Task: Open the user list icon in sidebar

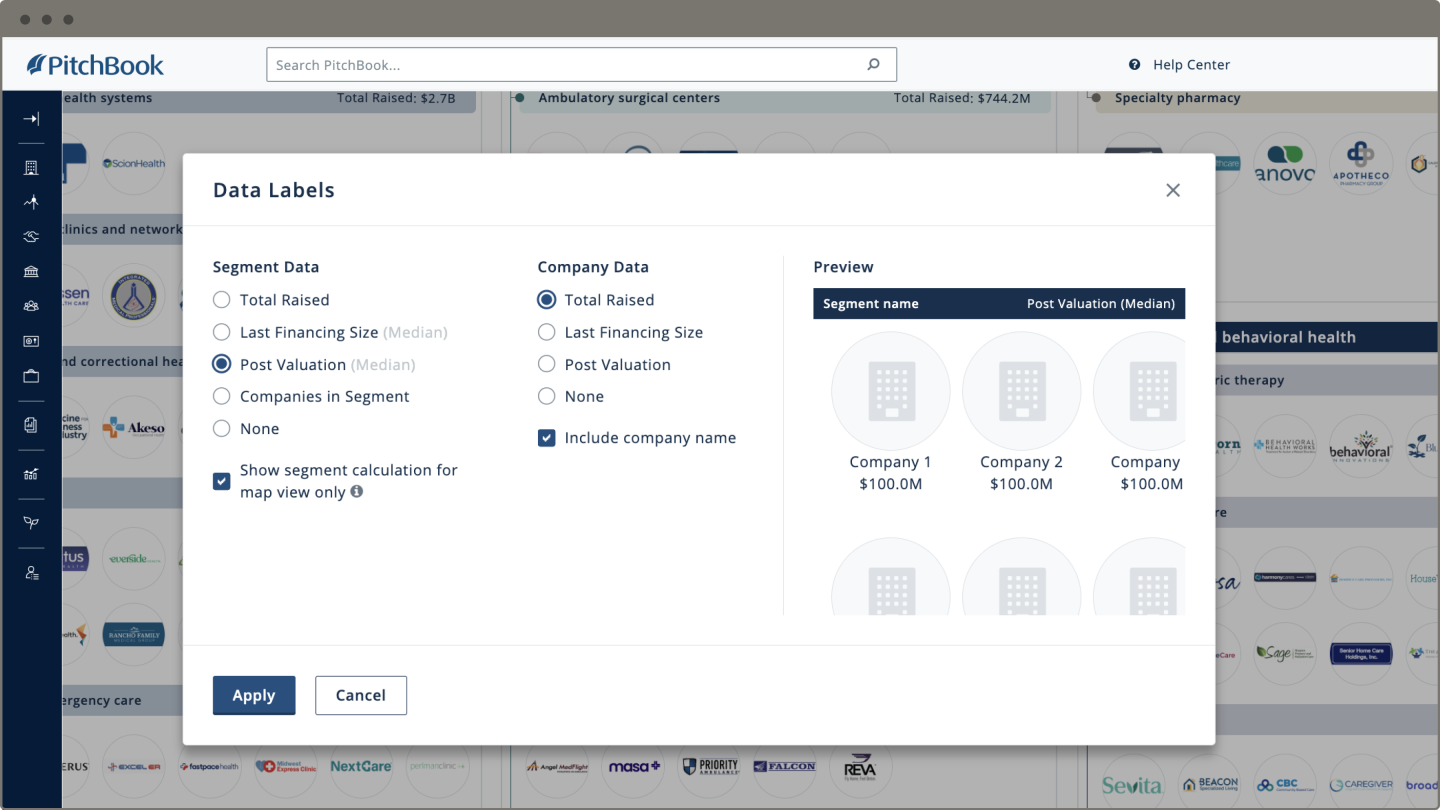Action: [x=31, y=573]
